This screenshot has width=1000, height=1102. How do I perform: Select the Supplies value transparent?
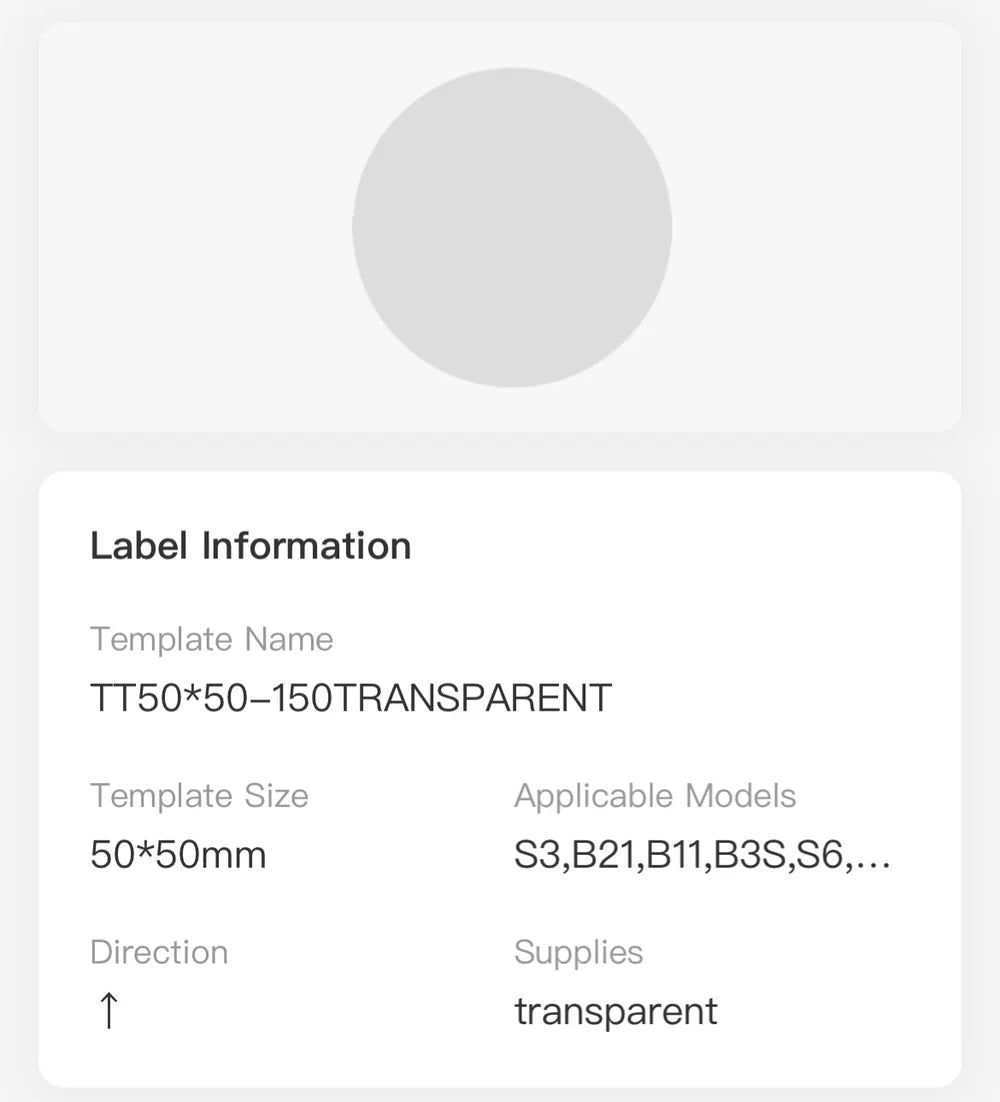tap(615, 1010)
